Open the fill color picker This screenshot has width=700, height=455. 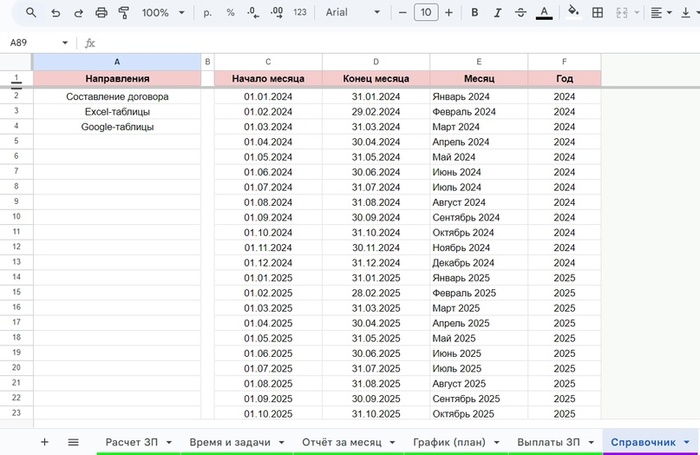[573, 13]
